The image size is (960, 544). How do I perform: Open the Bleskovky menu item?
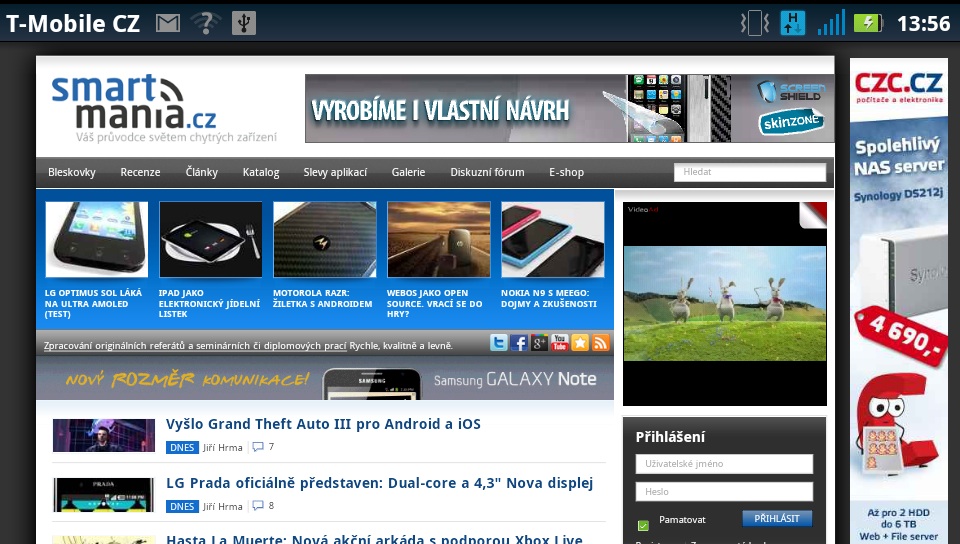point(72,173)
